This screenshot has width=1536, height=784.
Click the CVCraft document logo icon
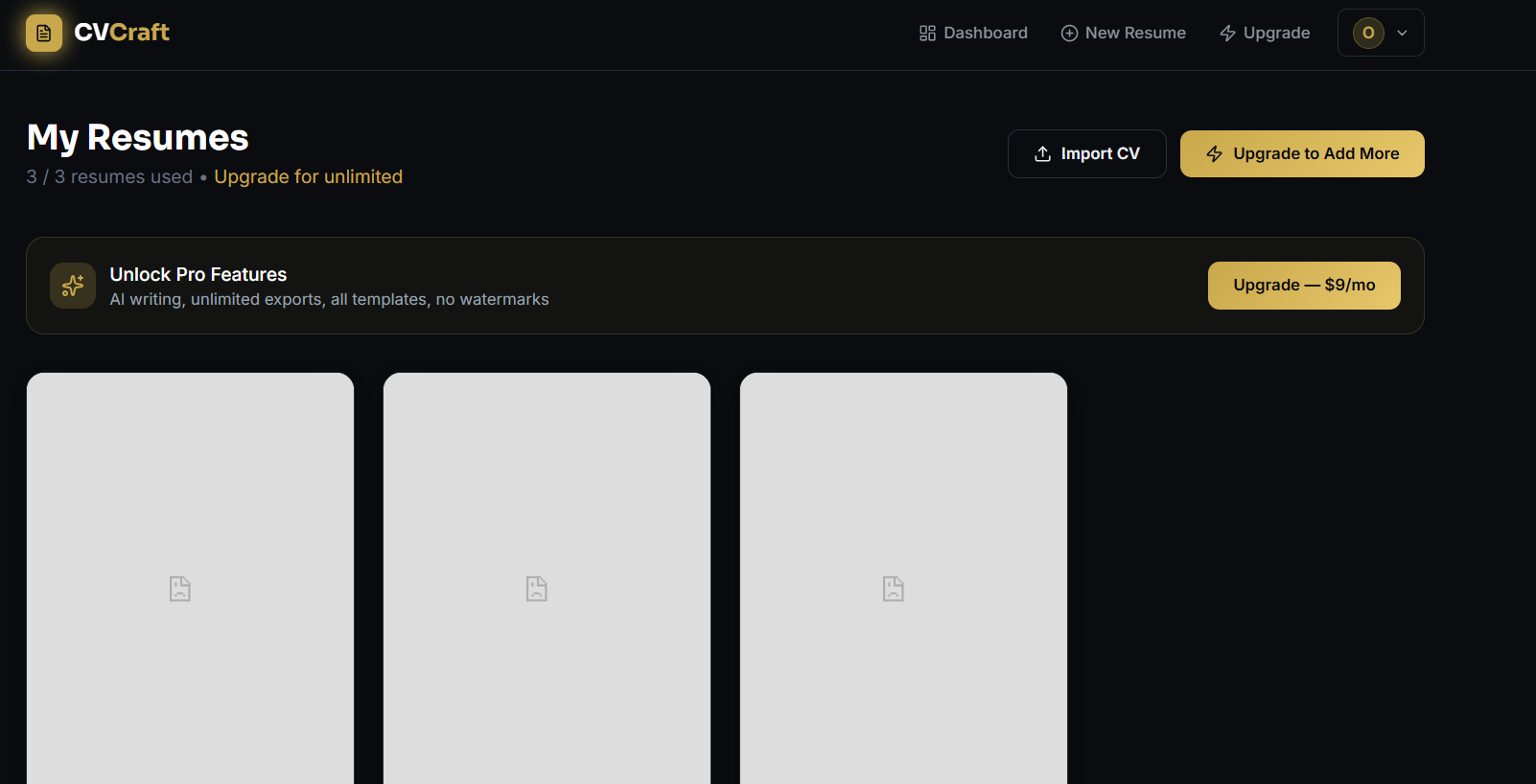tap(44, 33)
